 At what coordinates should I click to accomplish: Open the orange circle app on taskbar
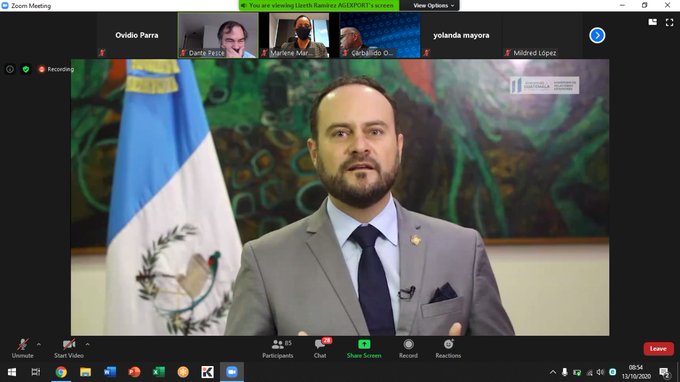[183, 372]
